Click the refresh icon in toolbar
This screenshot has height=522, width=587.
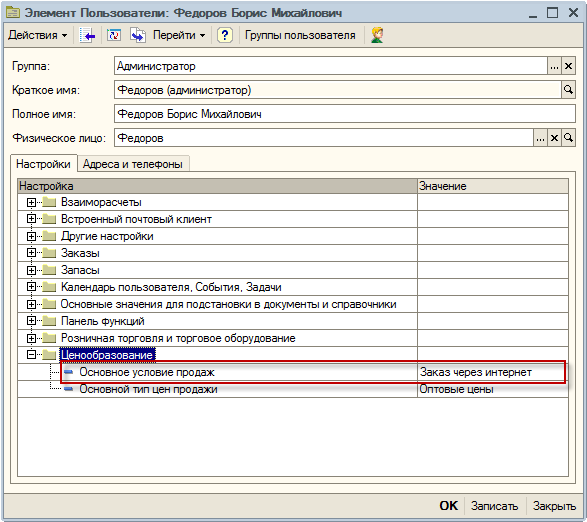114,36
